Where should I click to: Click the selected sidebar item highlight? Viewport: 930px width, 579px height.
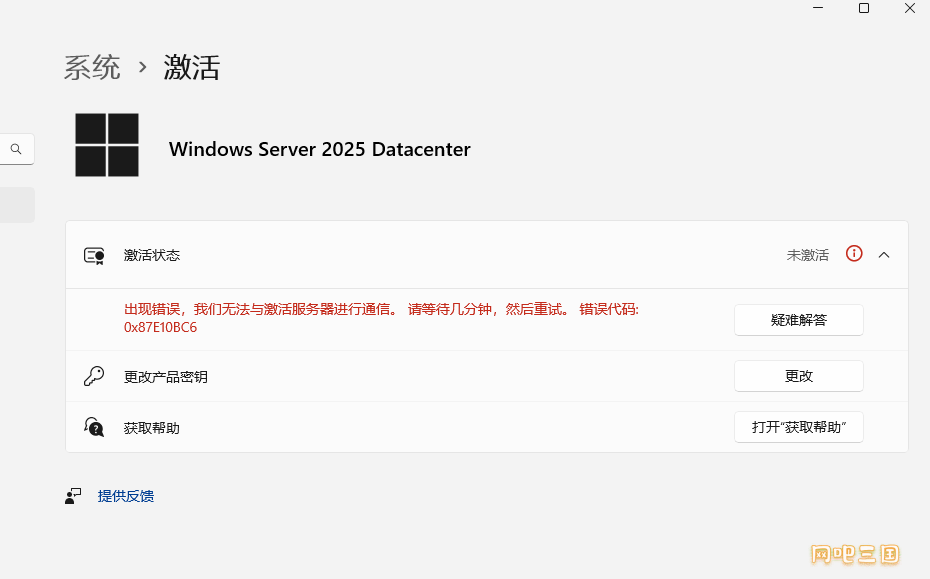pos(17,205)
